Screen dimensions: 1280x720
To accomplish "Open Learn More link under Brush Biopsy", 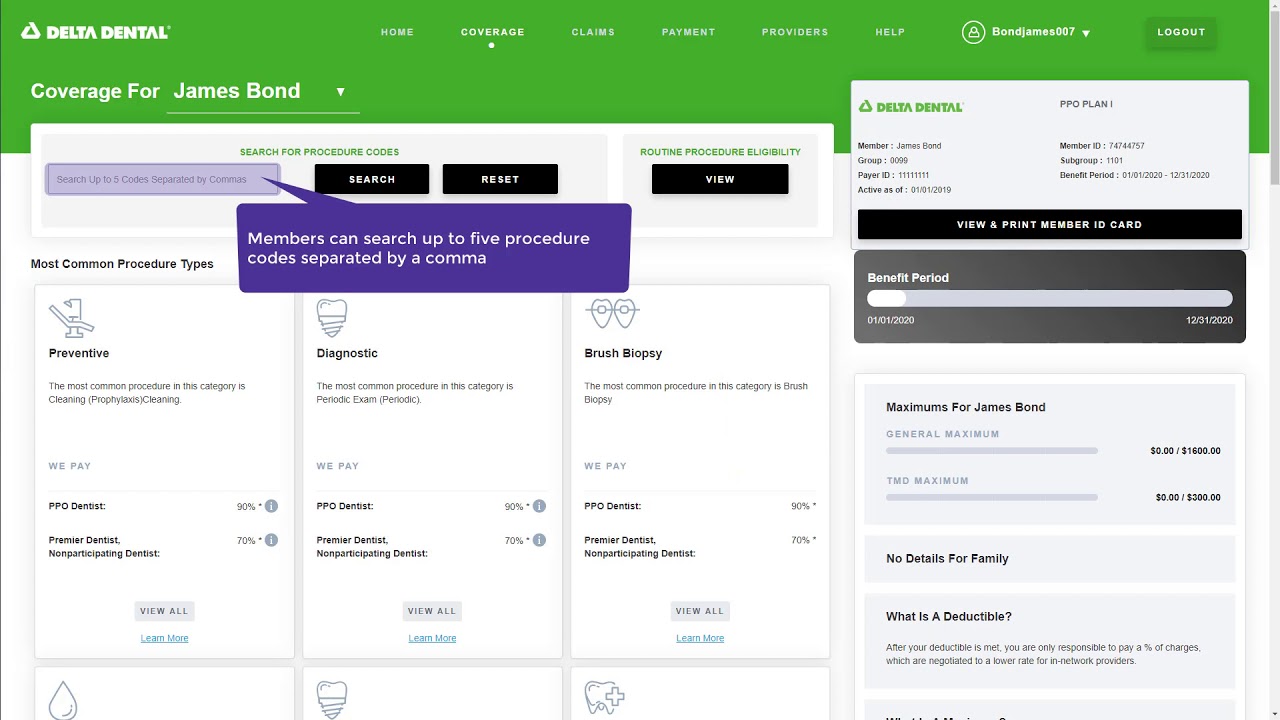I will 700,638.
